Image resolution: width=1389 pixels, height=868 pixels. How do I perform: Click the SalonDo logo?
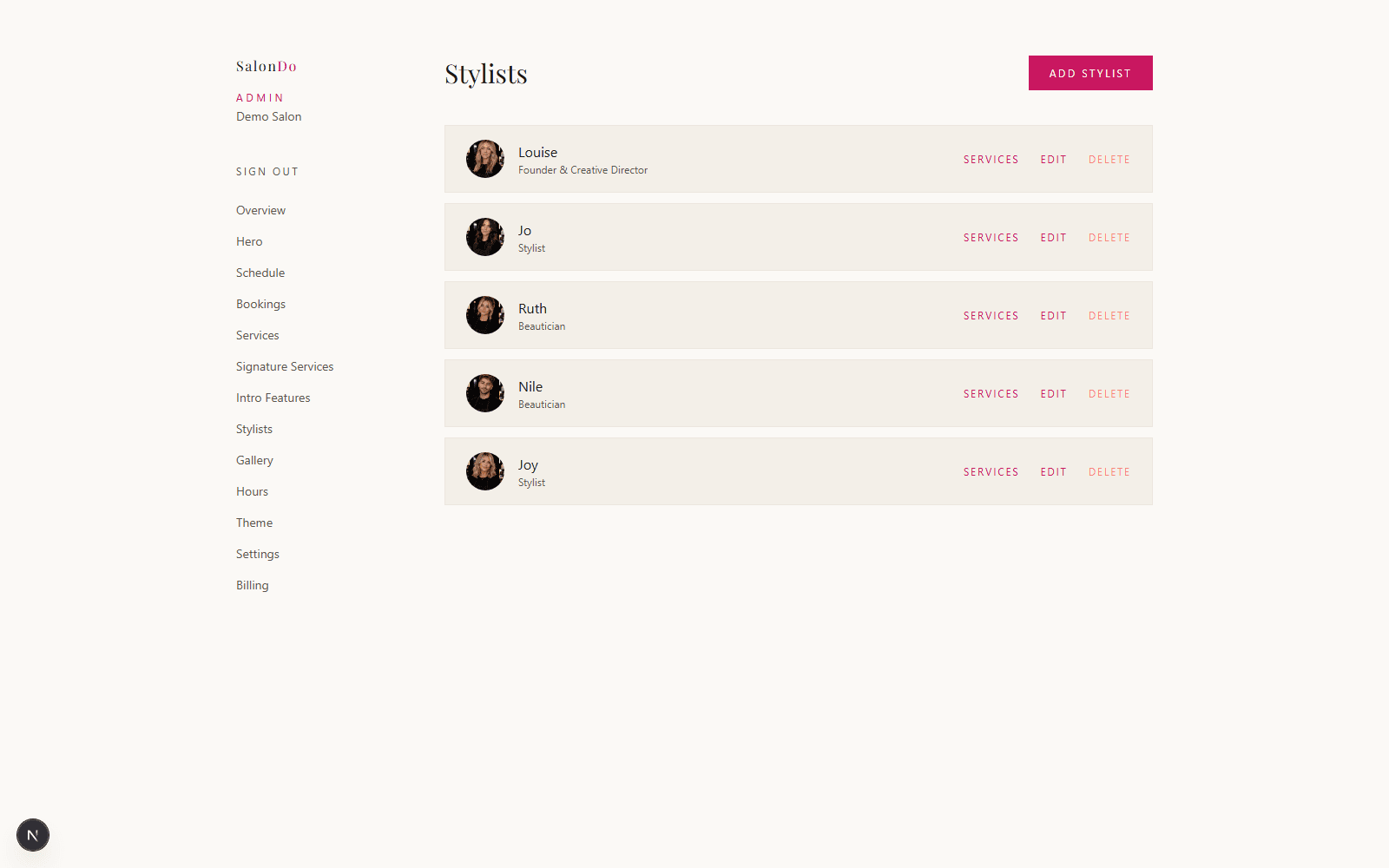(267, 66)
